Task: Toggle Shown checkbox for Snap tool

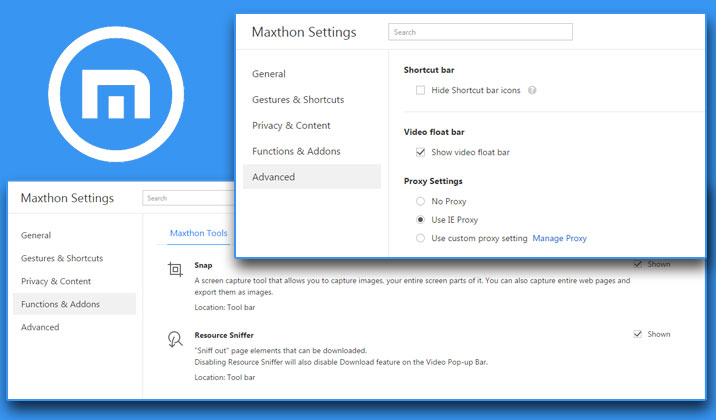Action: [x=637, y=264]
